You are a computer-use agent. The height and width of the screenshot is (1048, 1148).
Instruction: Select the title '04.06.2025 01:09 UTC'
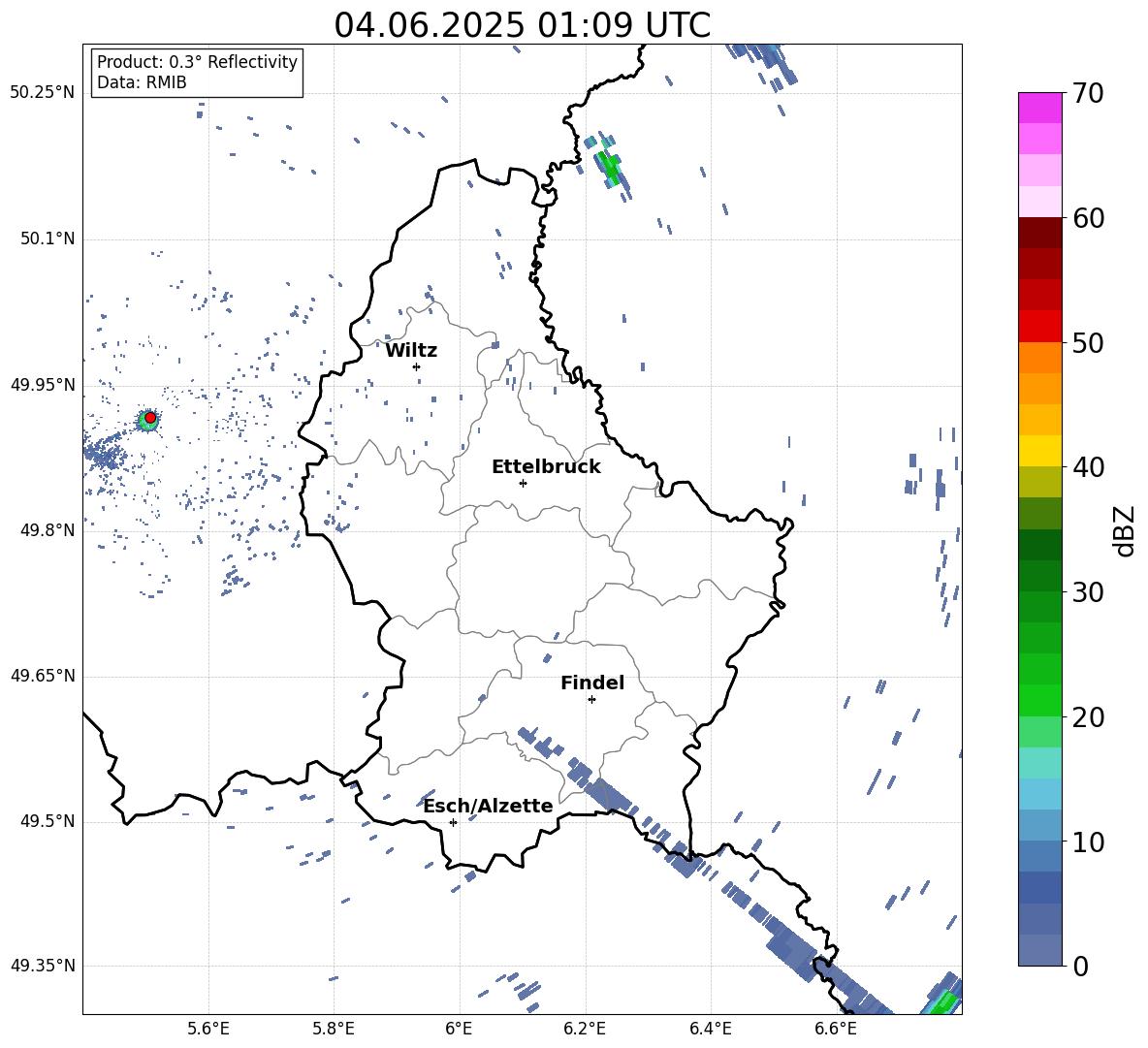point(522,25)
